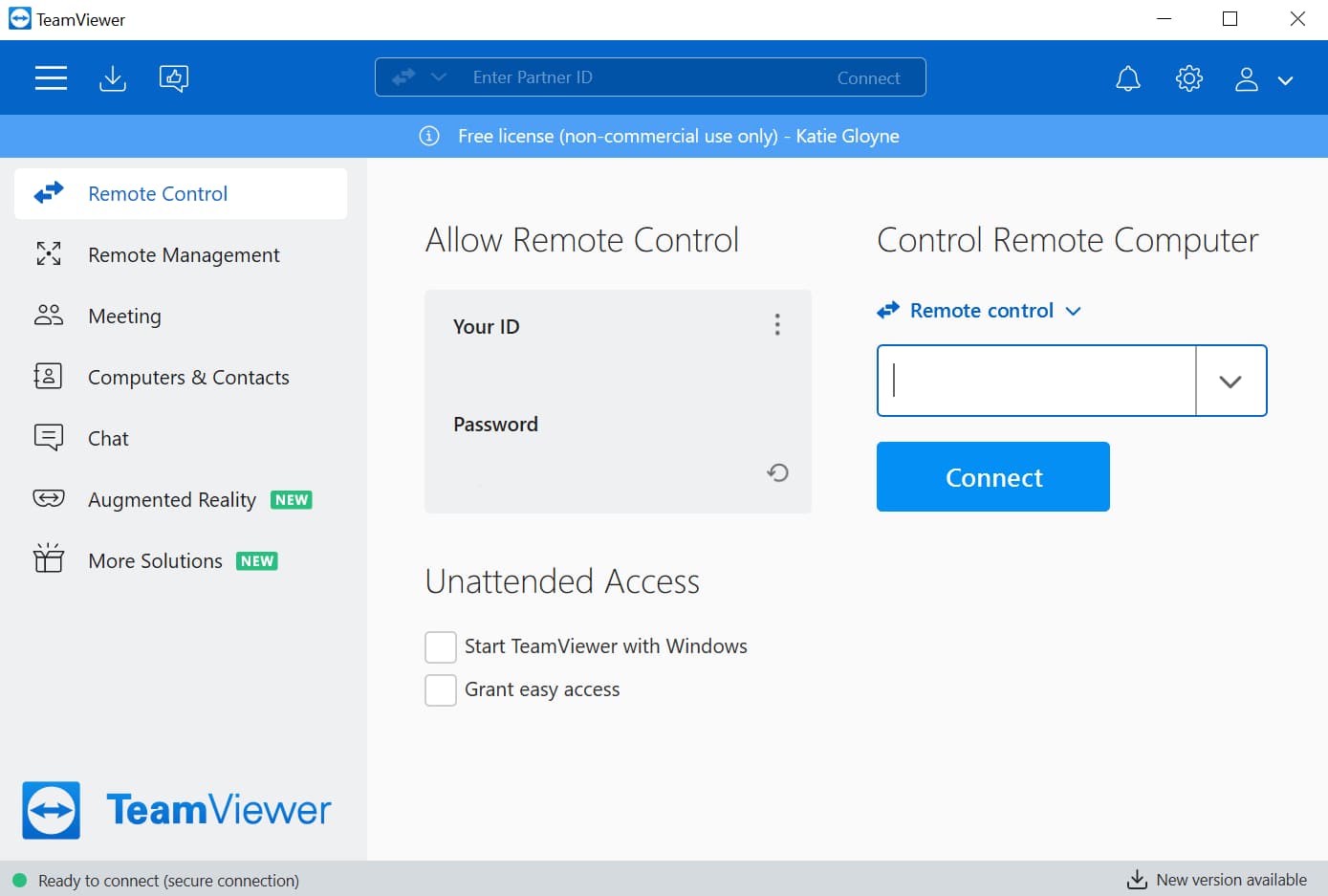Click the Remote Control arrows icon in sidebar
The image size is (1328, 896).
click(49, 193)
